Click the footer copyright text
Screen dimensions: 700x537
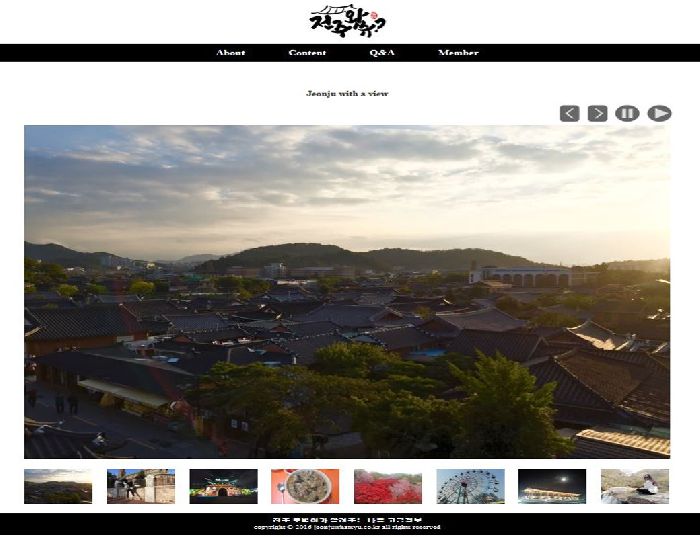(x=347, y=527)
